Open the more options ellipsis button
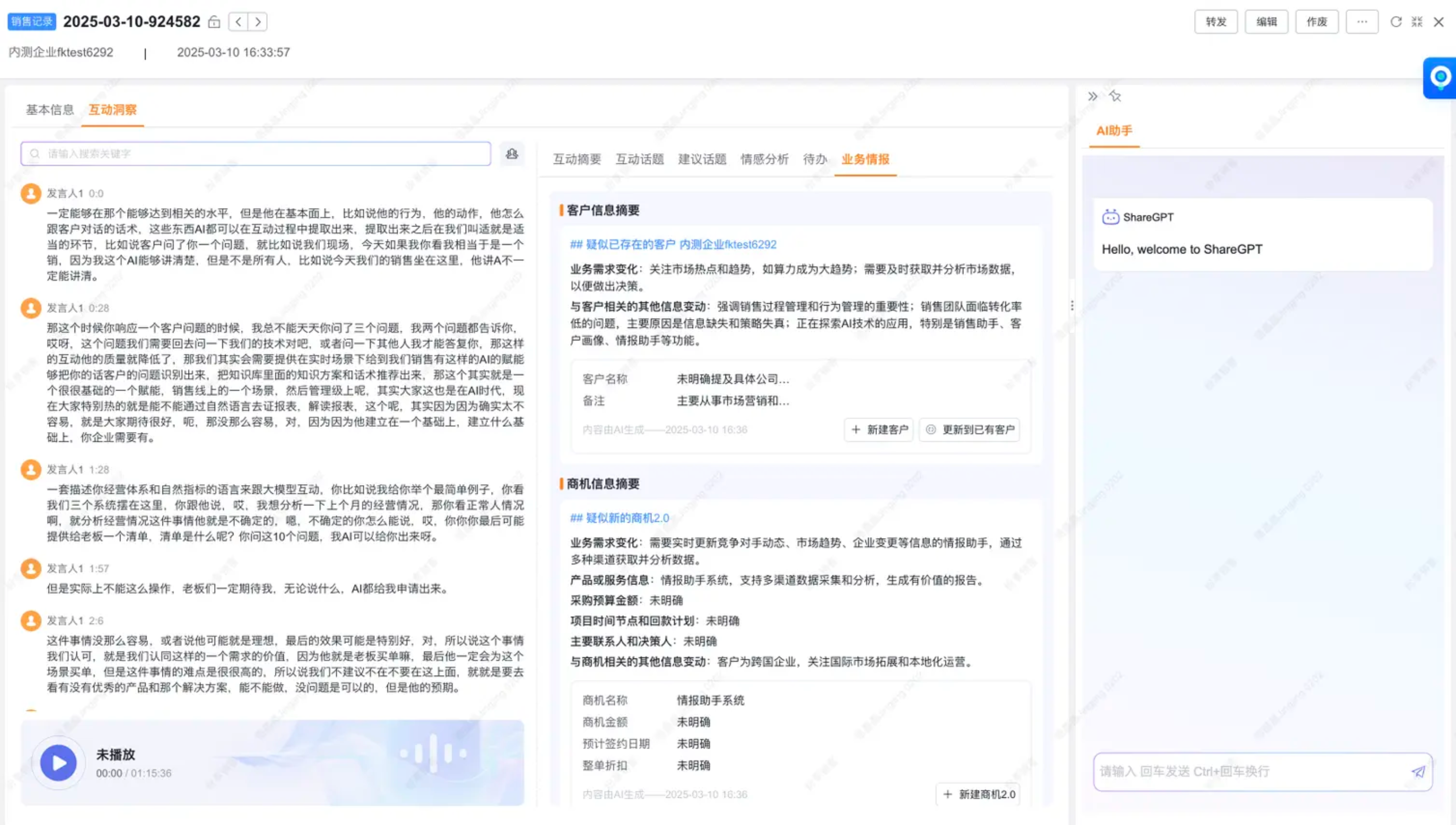1456x825 pixels. pyautogui.click(x=1362, y=22)
